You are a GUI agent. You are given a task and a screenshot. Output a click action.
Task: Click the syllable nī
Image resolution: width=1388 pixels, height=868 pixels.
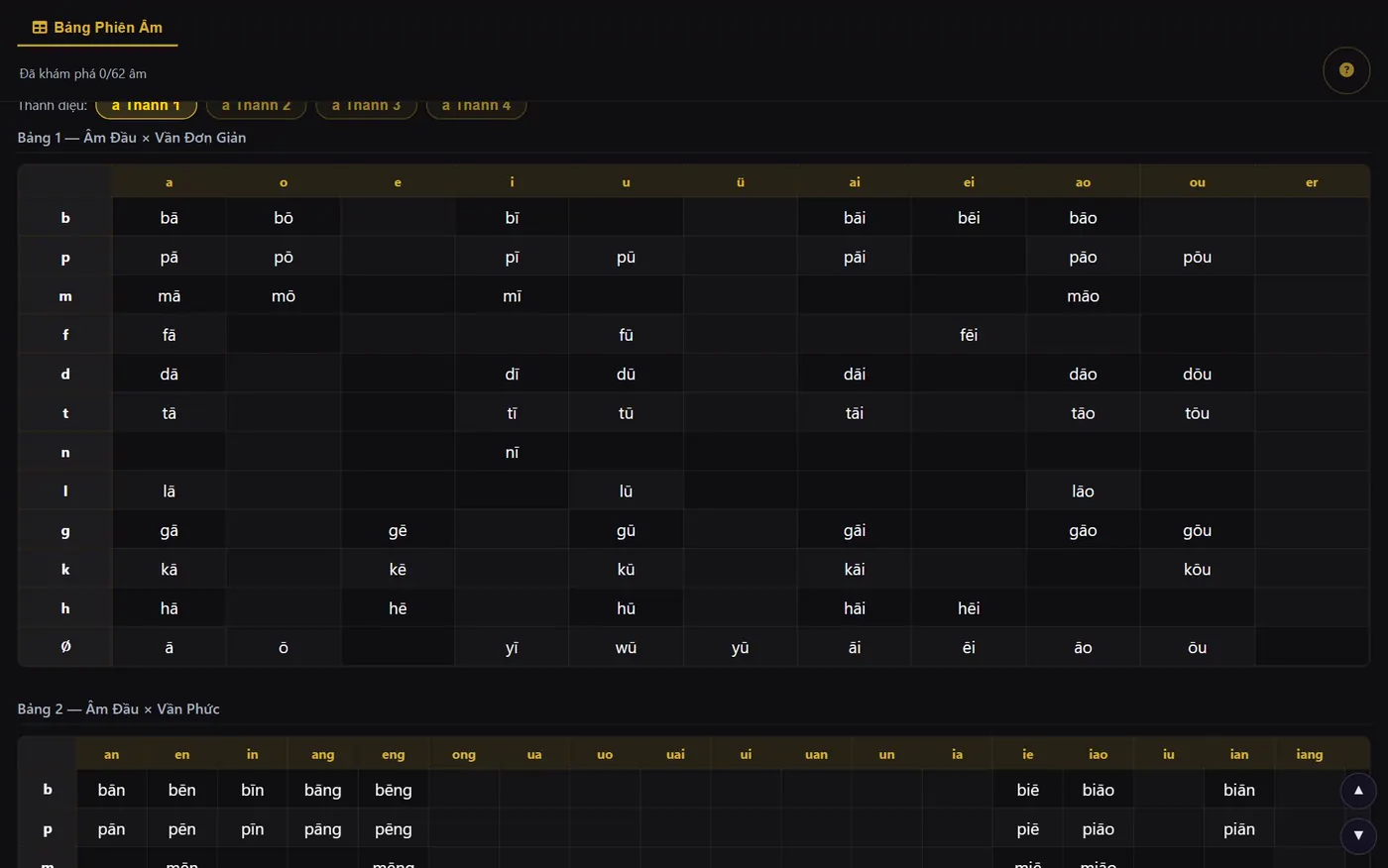click(513, 452)
